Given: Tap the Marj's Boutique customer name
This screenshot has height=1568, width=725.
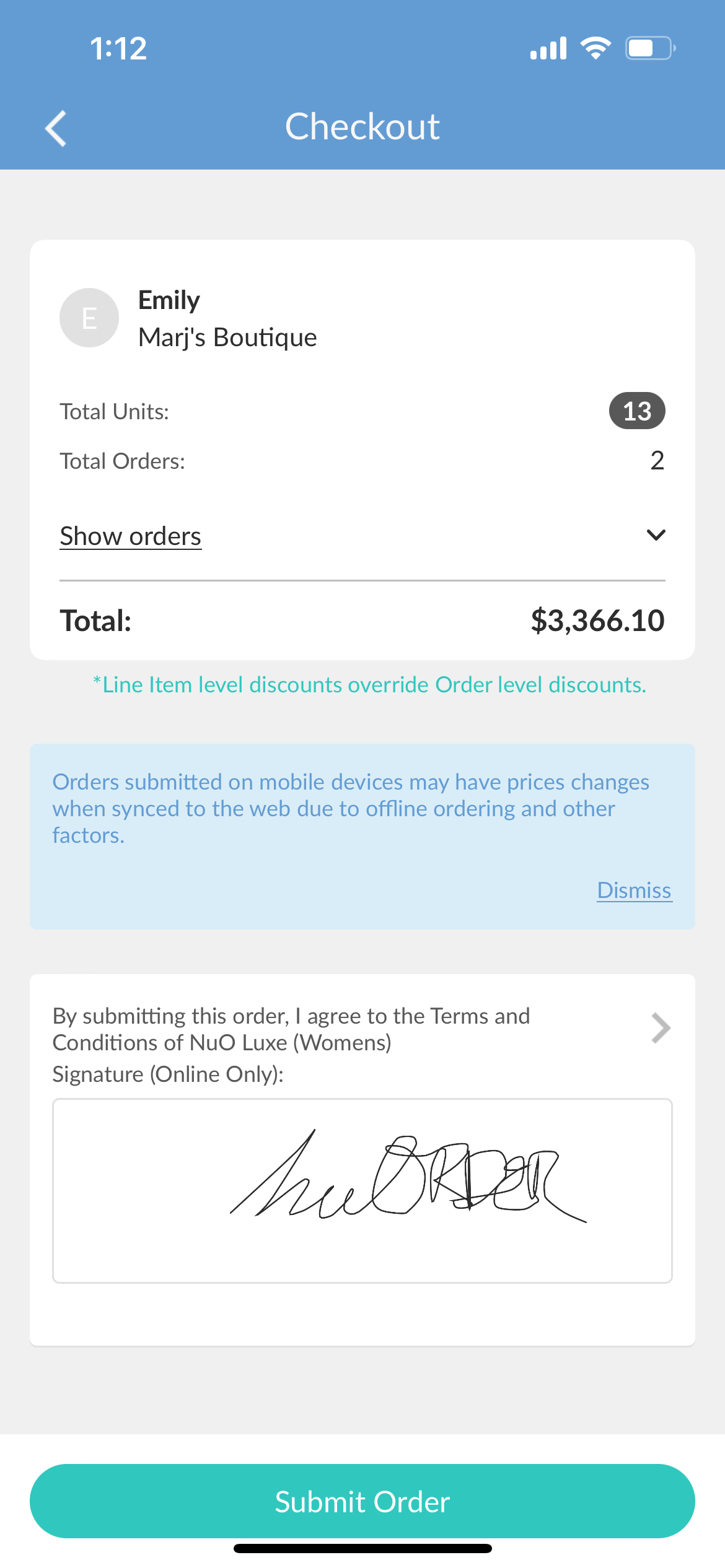Looking at the screenshot, I should pyautogui.click(x=227, y=338).
